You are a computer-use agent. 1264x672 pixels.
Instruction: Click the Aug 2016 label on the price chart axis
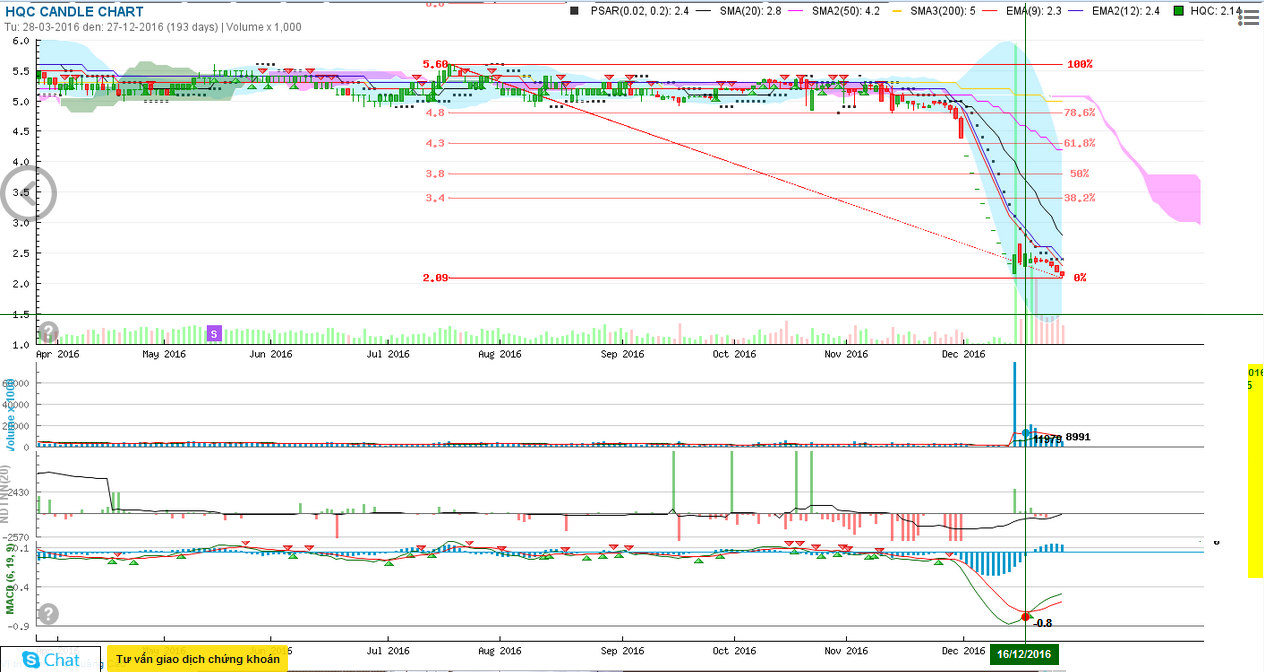[x=500, y=354]
